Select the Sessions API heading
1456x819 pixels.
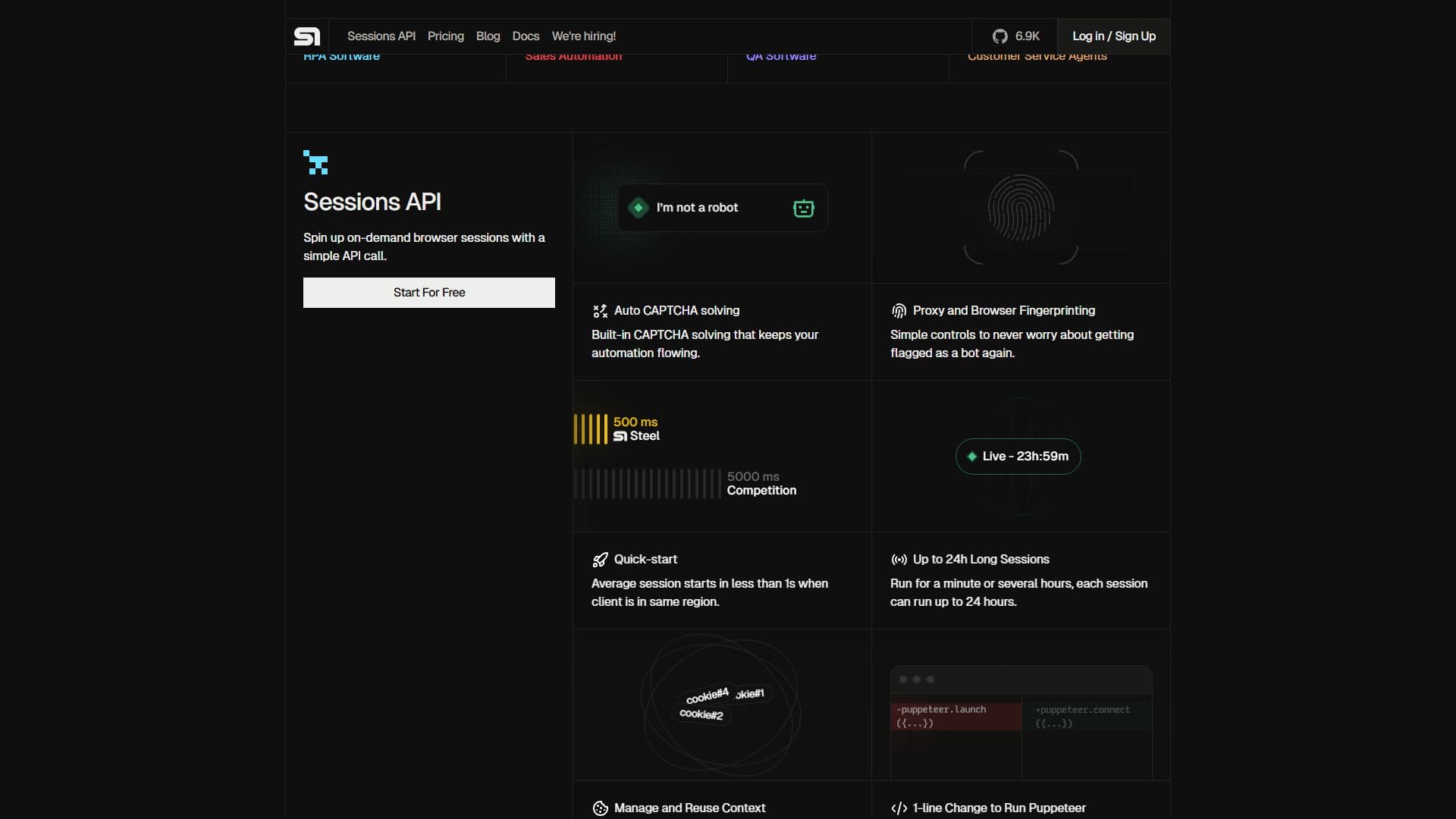click(x=372, y=202)
